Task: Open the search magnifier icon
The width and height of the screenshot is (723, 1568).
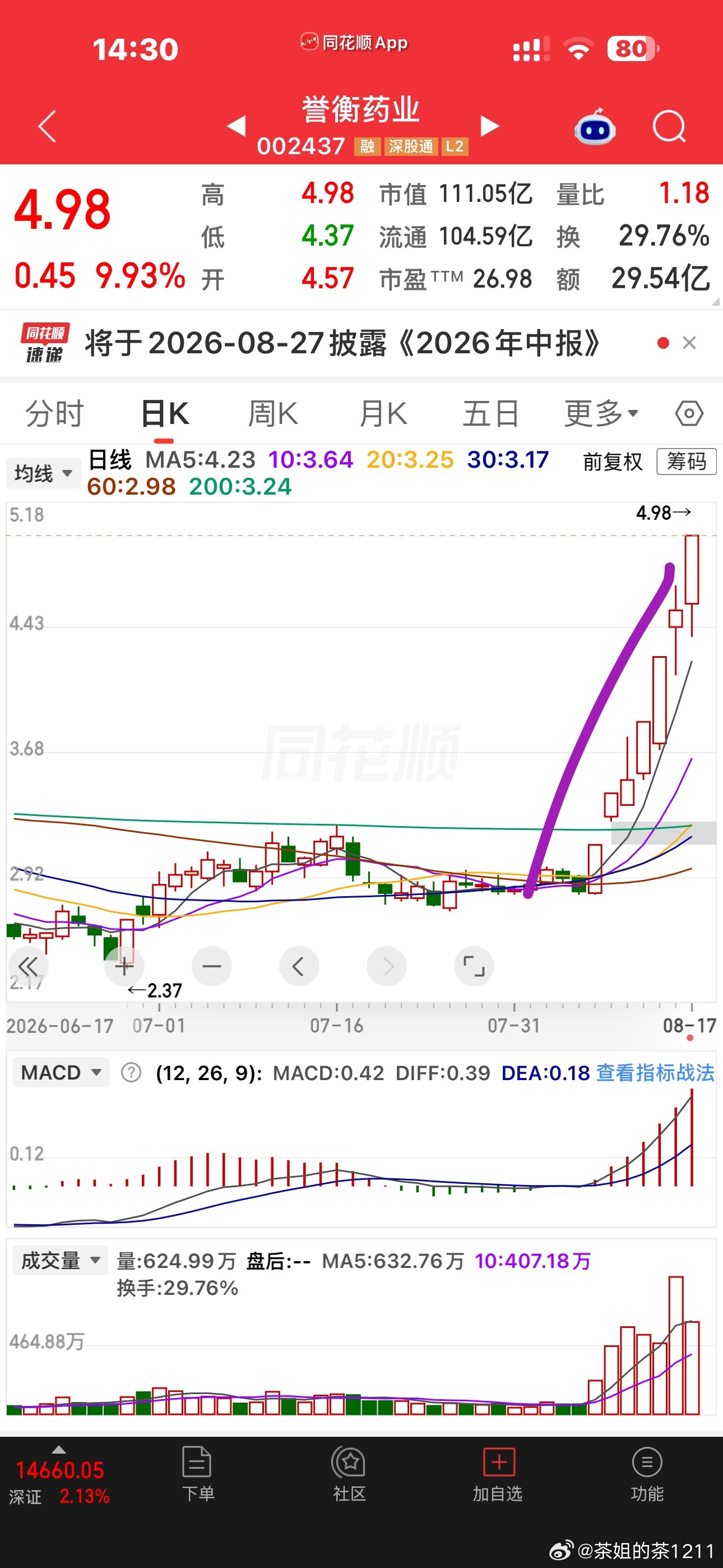Action: [x=669, y=127]
